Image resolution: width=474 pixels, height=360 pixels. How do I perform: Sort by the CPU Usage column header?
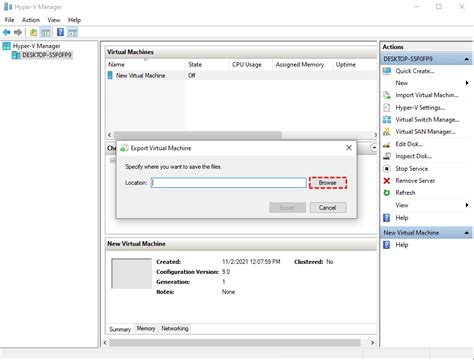(251, 64)
